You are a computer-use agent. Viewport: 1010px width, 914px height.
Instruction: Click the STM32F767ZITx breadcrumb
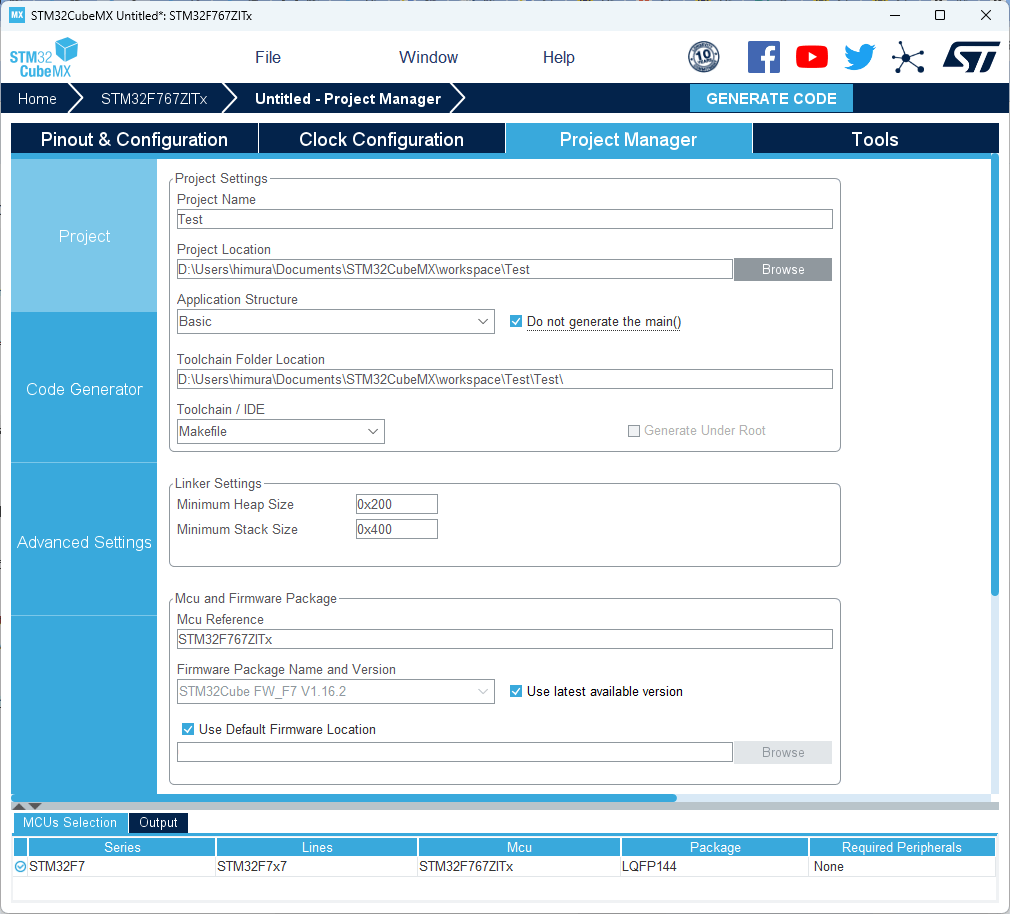[154, 99]
